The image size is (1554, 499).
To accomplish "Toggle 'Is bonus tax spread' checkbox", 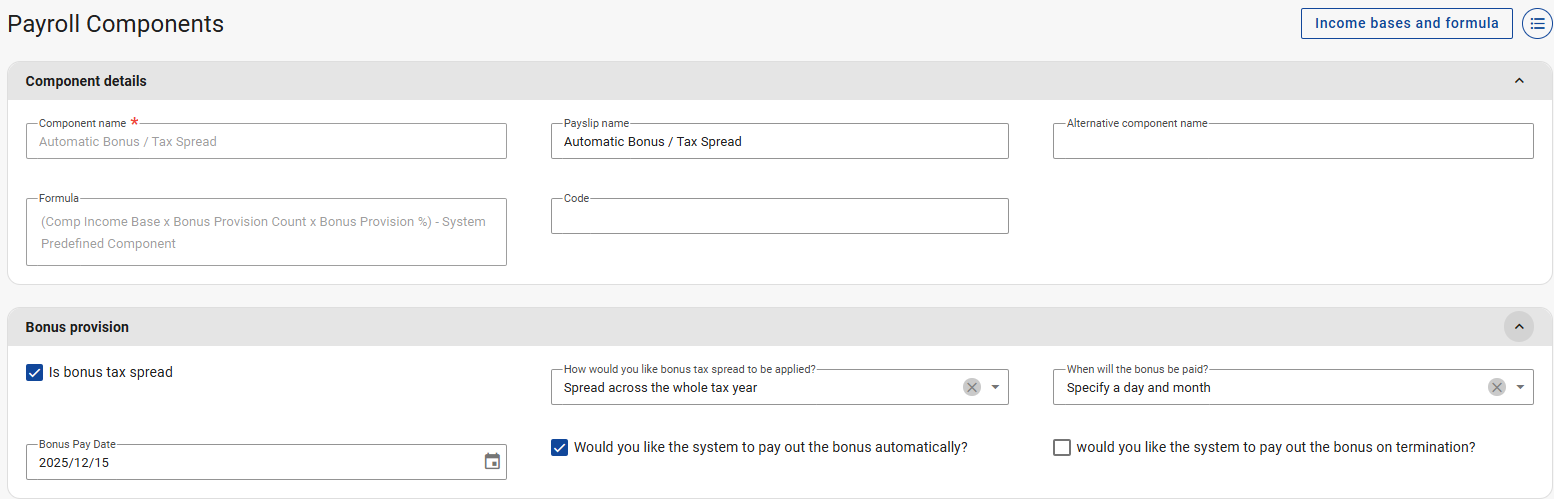I will click(x=35, y=373).
